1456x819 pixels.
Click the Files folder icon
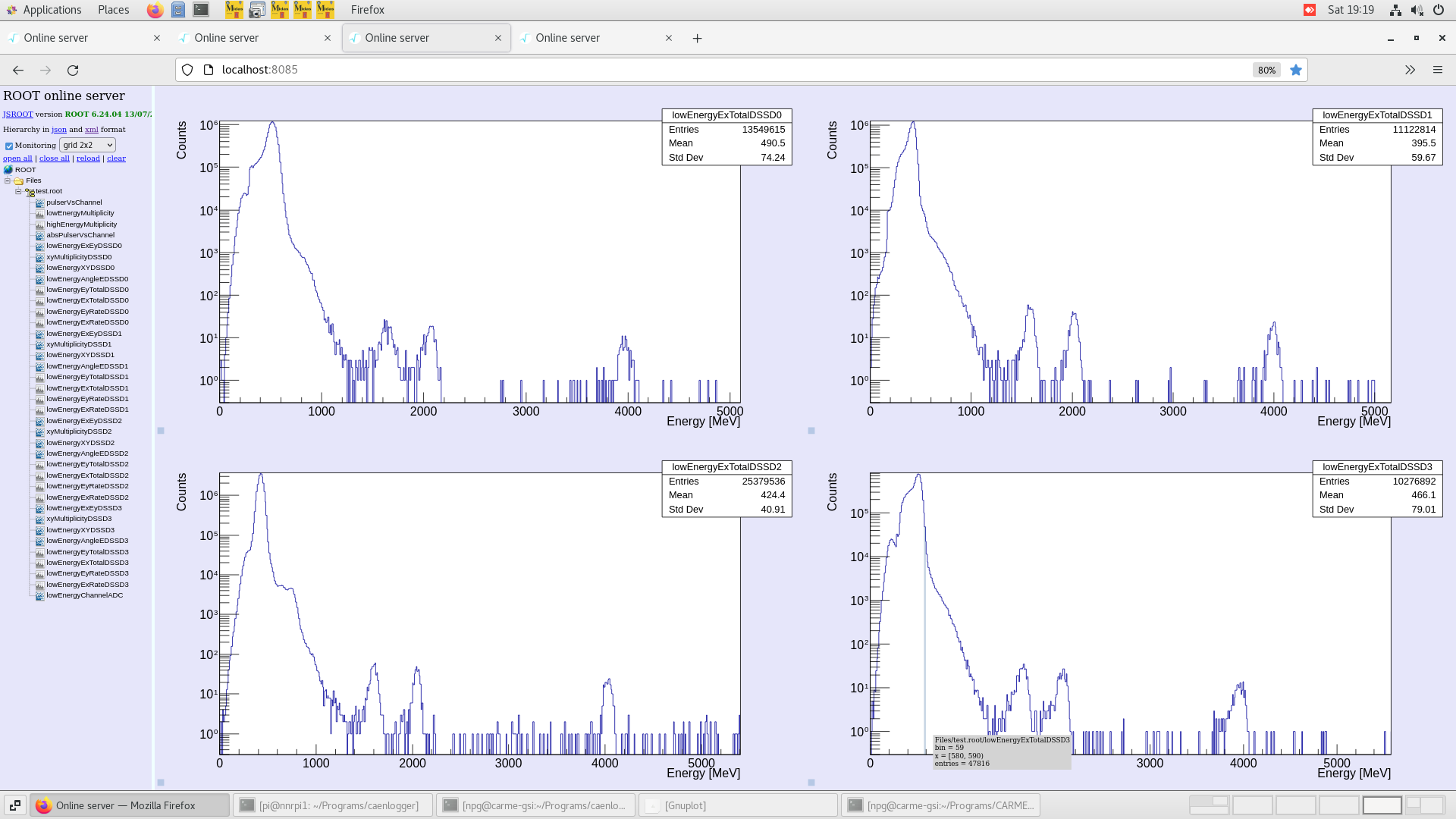tap(18, 181)
